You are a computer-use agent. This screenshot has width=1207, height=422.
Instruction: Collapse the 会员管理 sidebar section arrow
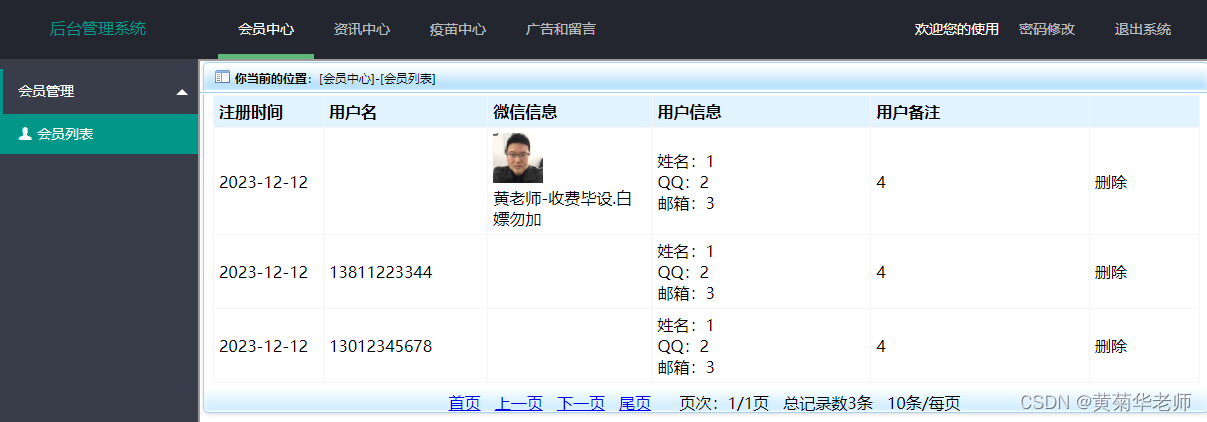click(x=181, y=92)
